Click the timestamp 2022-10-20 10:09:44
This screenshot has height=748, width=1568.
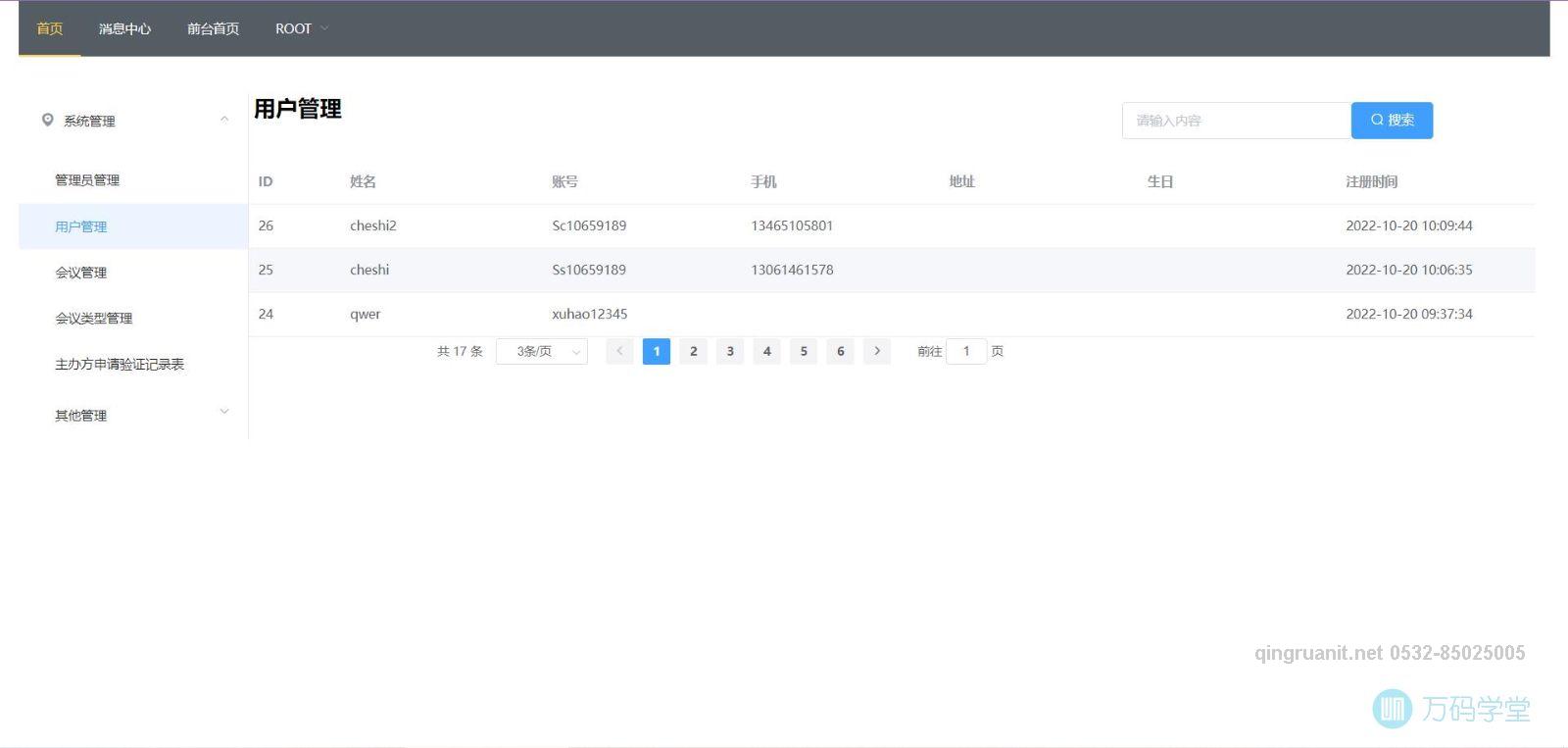point(1409,225)
